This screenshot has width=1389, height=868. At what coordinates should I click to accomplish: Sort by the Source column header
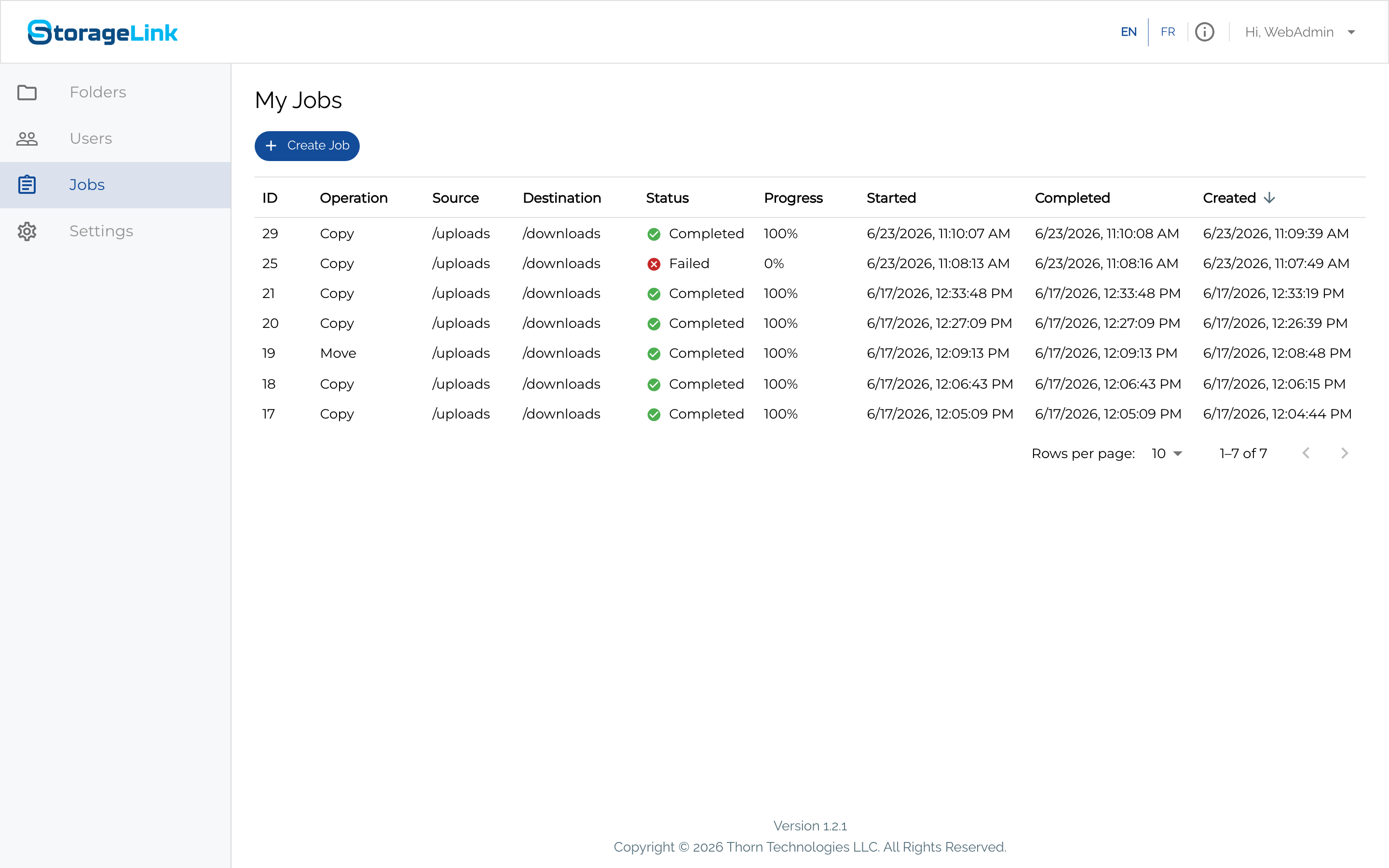click(x=455, y=198)
